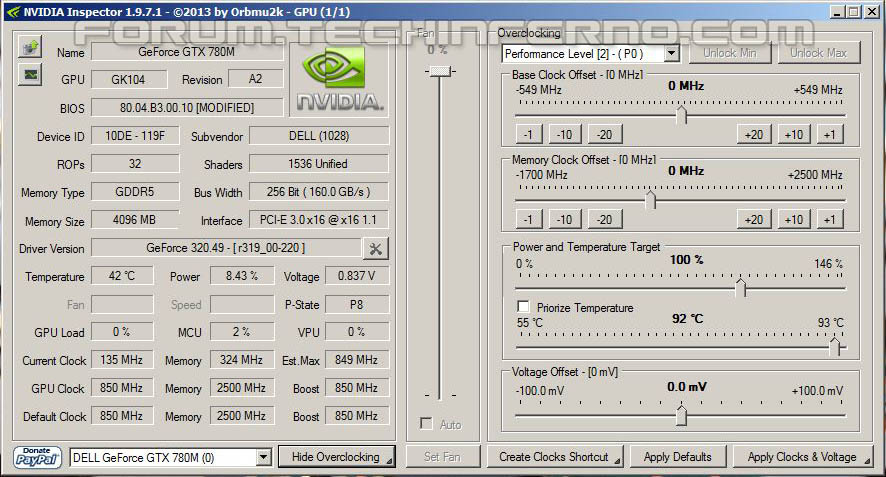Viewport: 886px width, 477px height.
Task: Click Base Clock Offset -10 button
Action: tap(564, 135)
